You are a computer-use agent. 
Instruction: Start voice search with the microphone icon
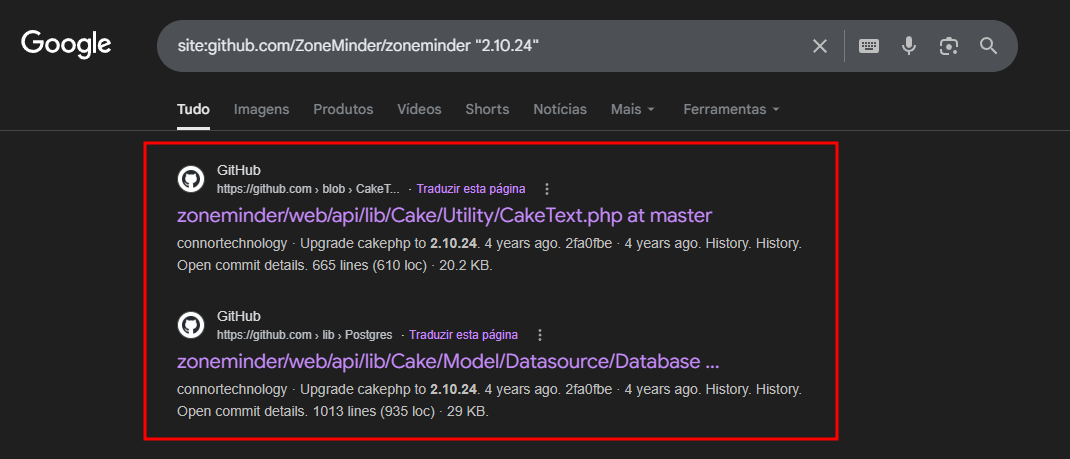908,46
